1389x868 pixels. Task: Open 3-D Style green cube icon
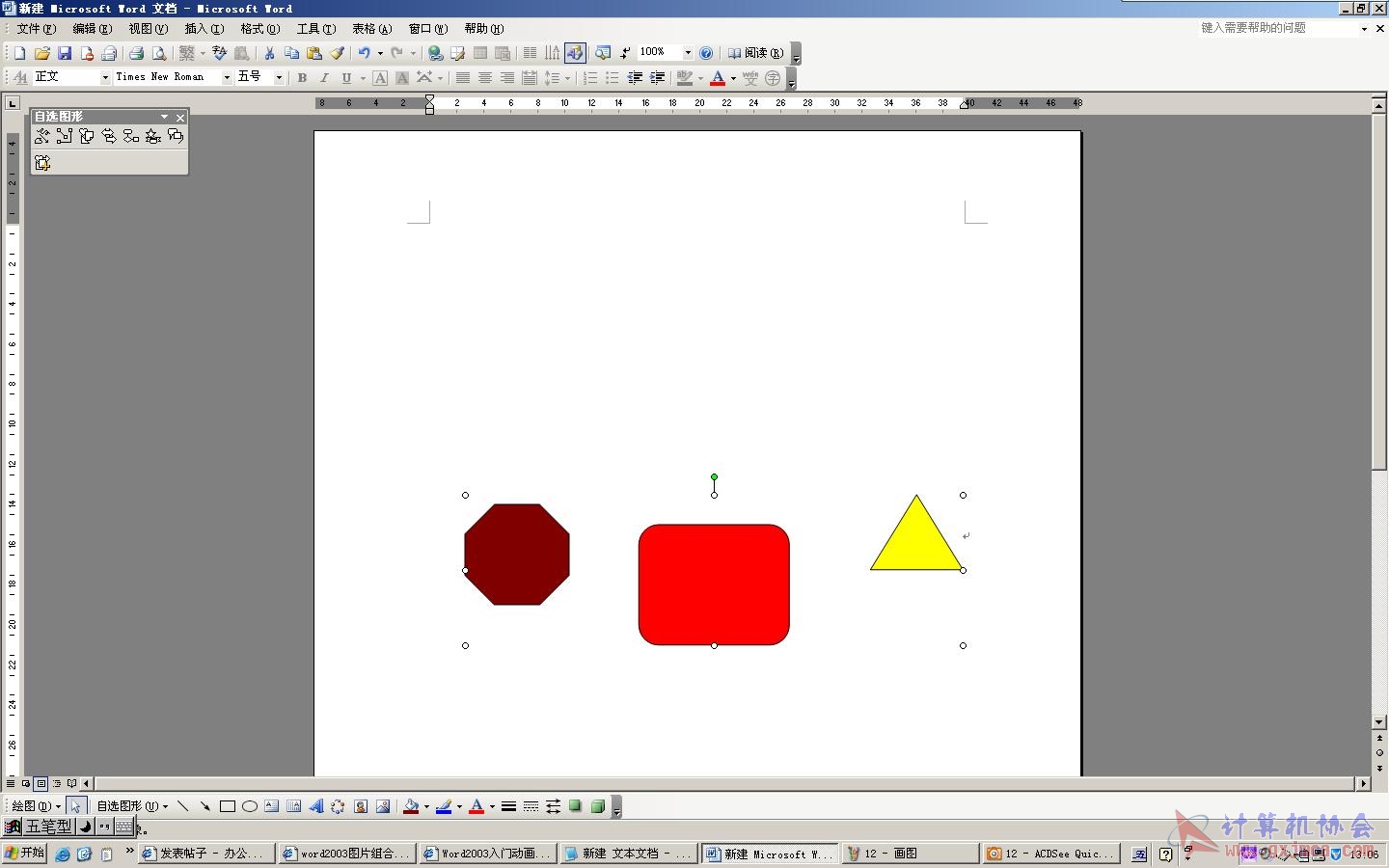(598, 806)
